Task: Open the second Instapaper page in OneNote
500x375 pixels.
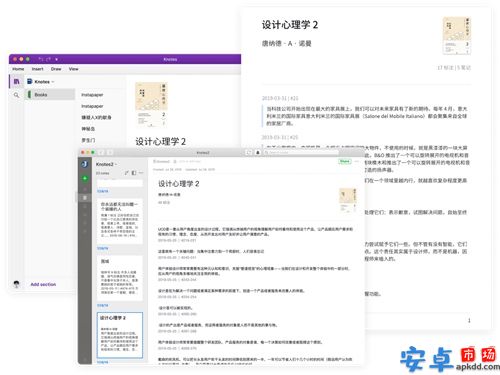Action: [92, 106]
